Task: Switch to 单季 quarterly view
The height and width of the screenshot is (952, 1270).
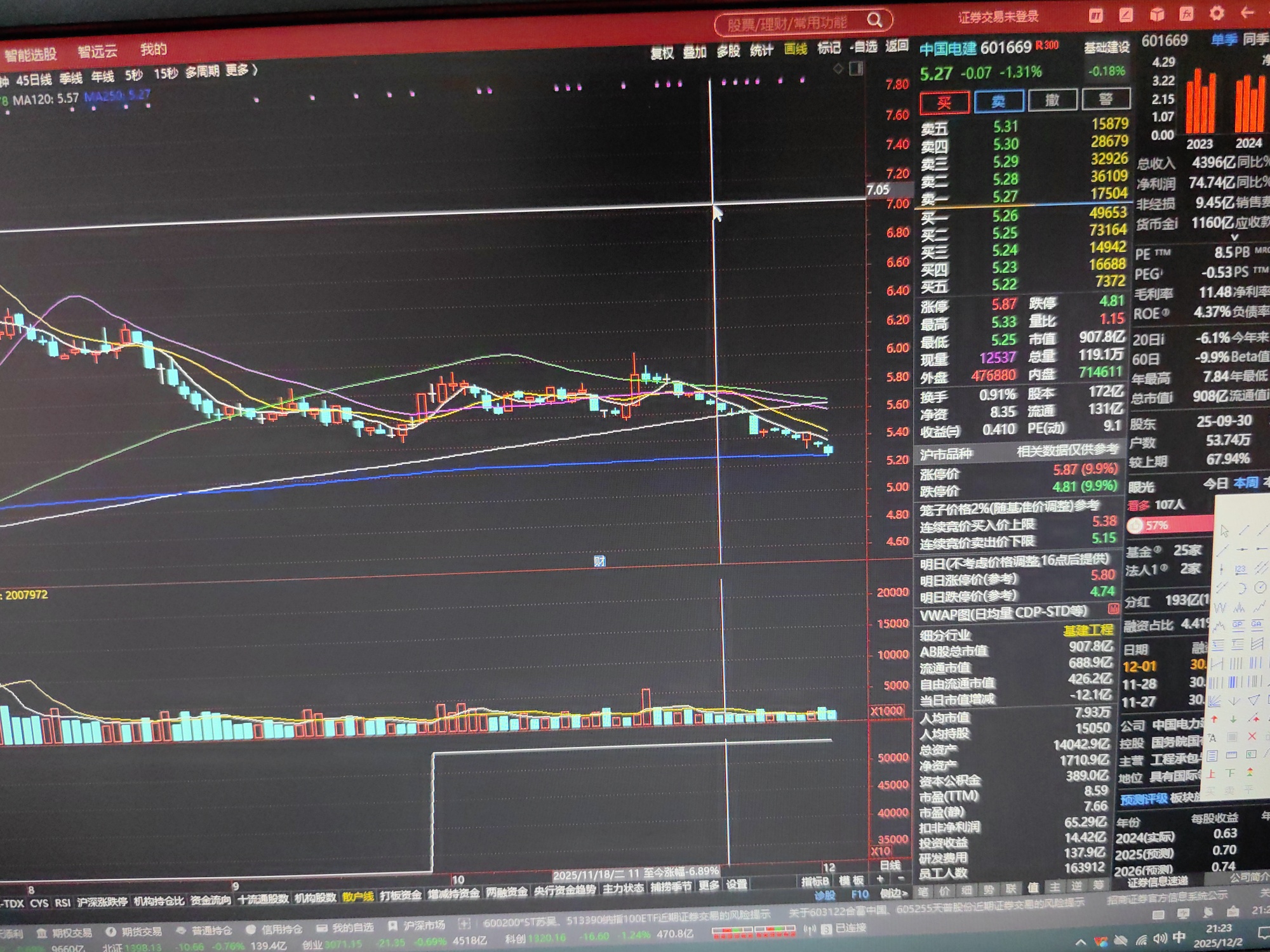Action: (x=1223, y=40)
